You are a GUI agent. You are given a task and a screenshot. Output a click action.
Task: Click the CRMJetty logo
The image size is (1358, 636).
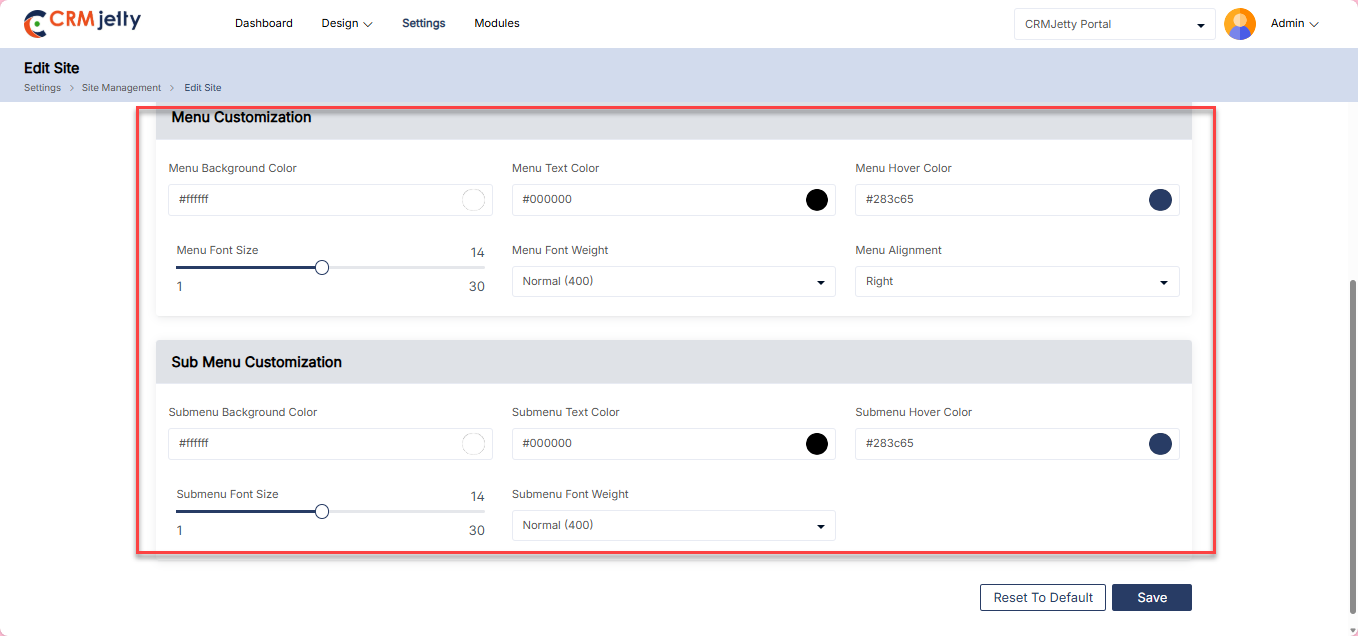[x=82, y=23]
